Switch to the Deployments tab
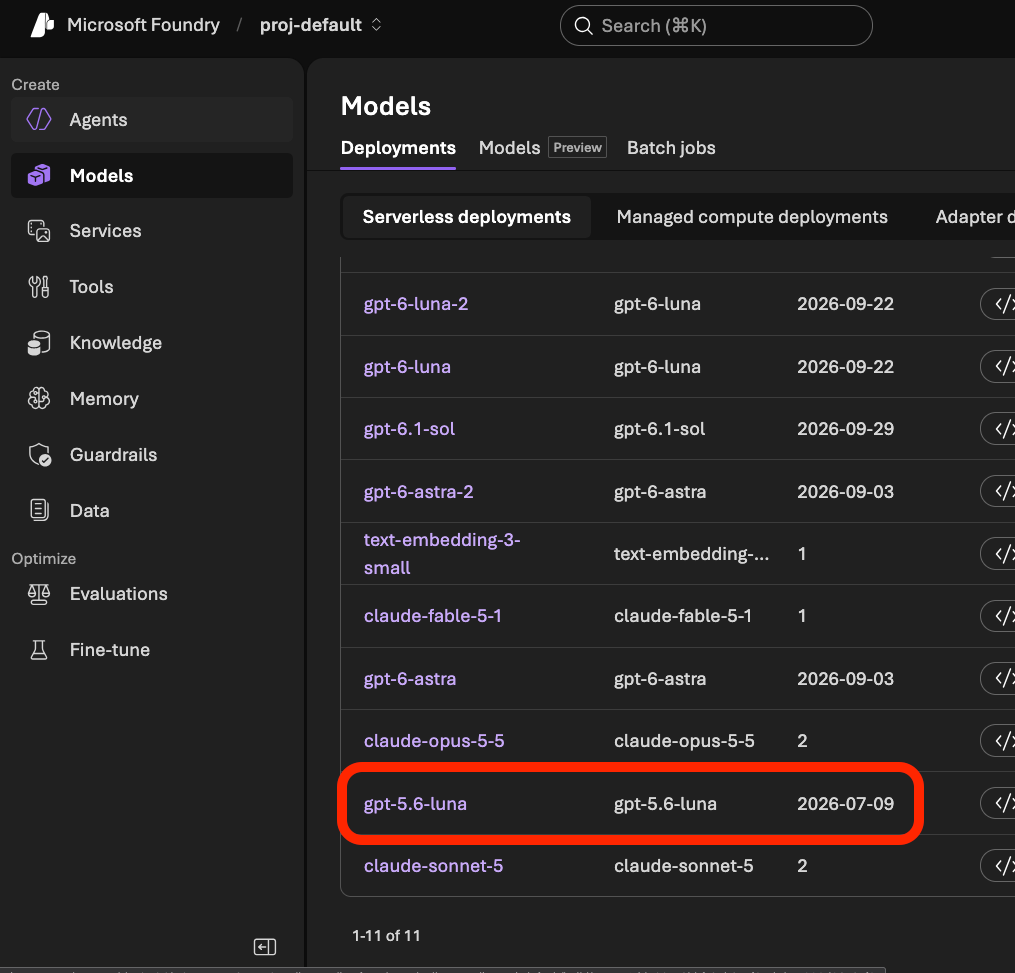1015x973 pixels. pyautogui.click(x=398, y=148)
